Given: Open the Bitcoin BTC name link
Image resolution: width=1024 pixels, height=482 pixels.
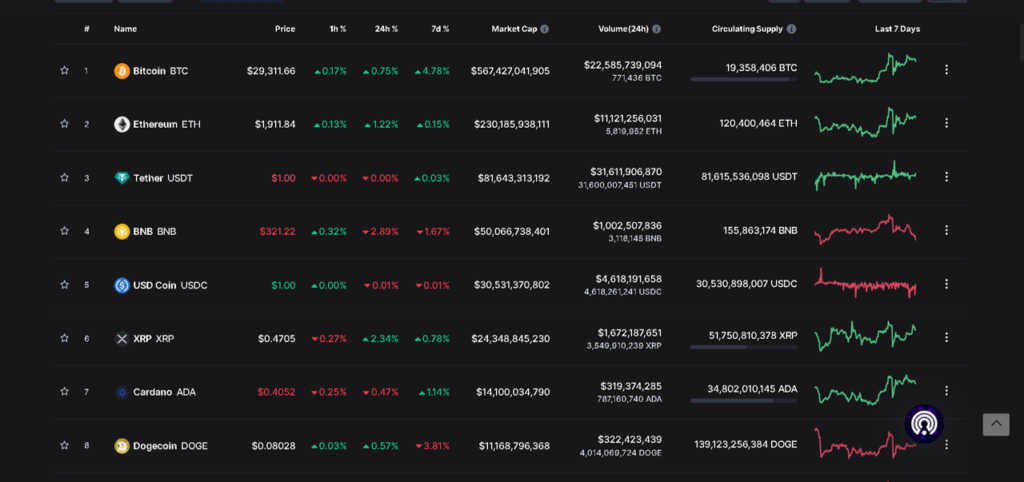Looking at the screenshot, I should click(161, 71).
